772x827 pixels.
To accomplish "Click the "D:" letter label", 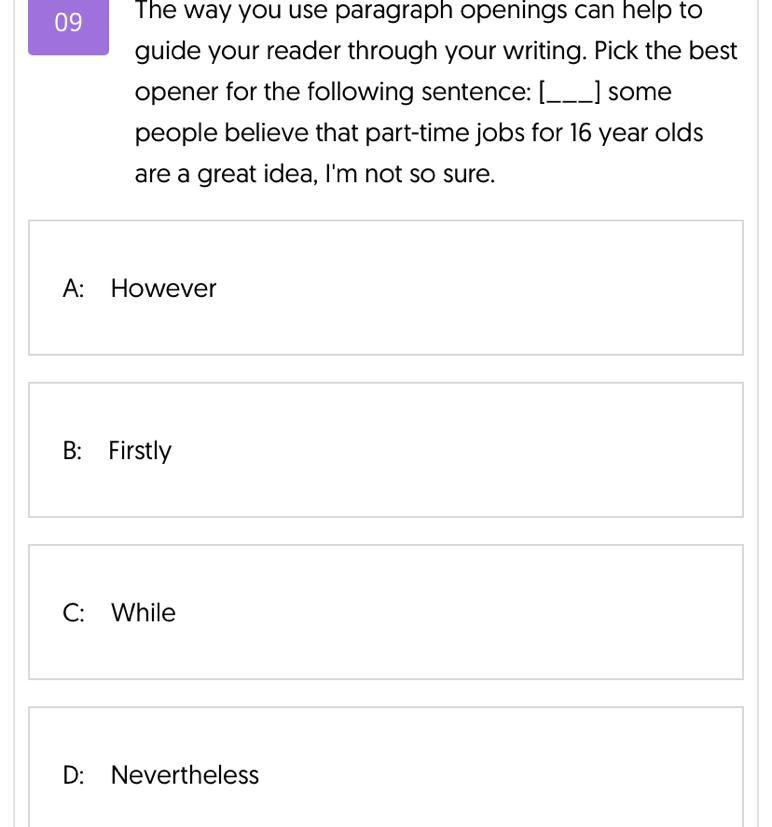I will [73, 775].
